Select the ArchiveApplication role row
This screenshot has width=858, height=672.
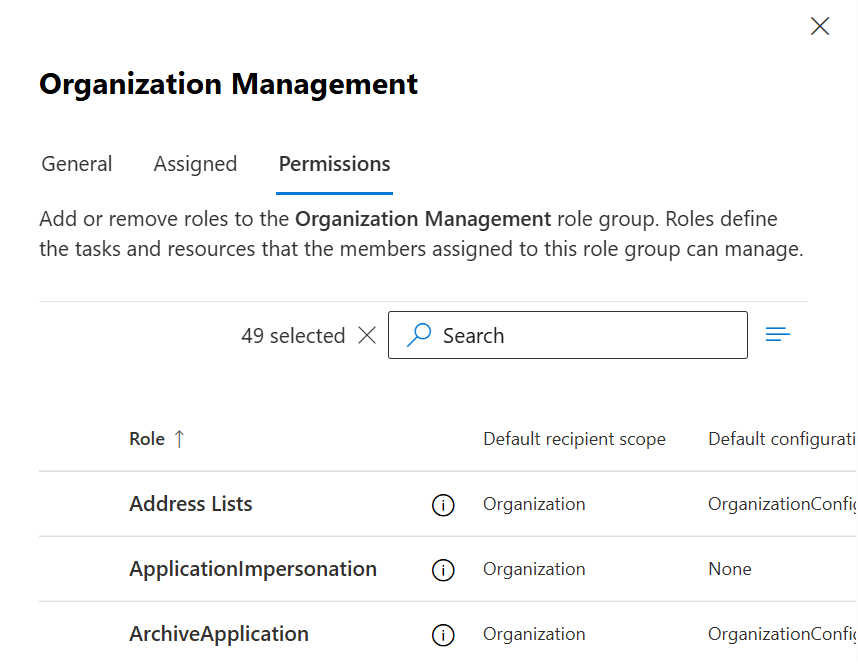[219, 634]
